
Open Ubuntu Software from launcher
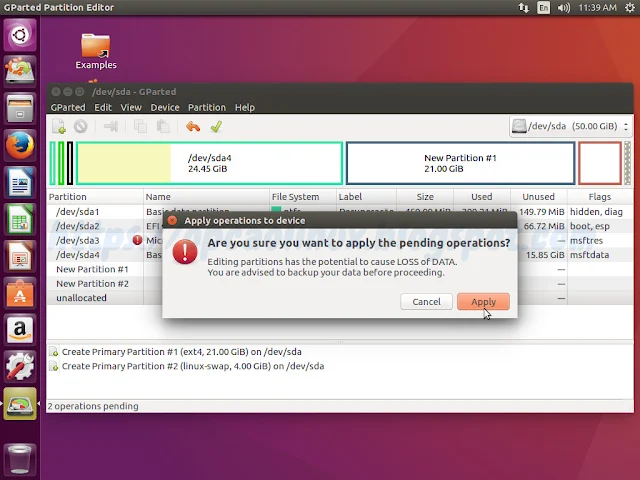pos(20,293)
